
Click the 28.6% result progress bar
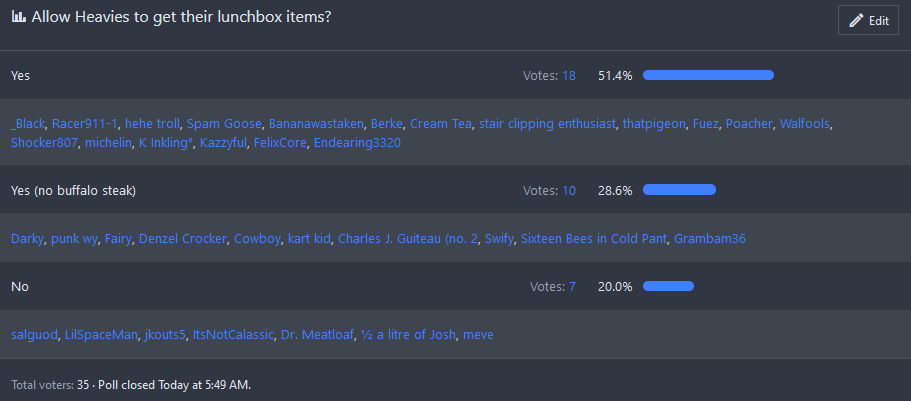coord(679,190)
